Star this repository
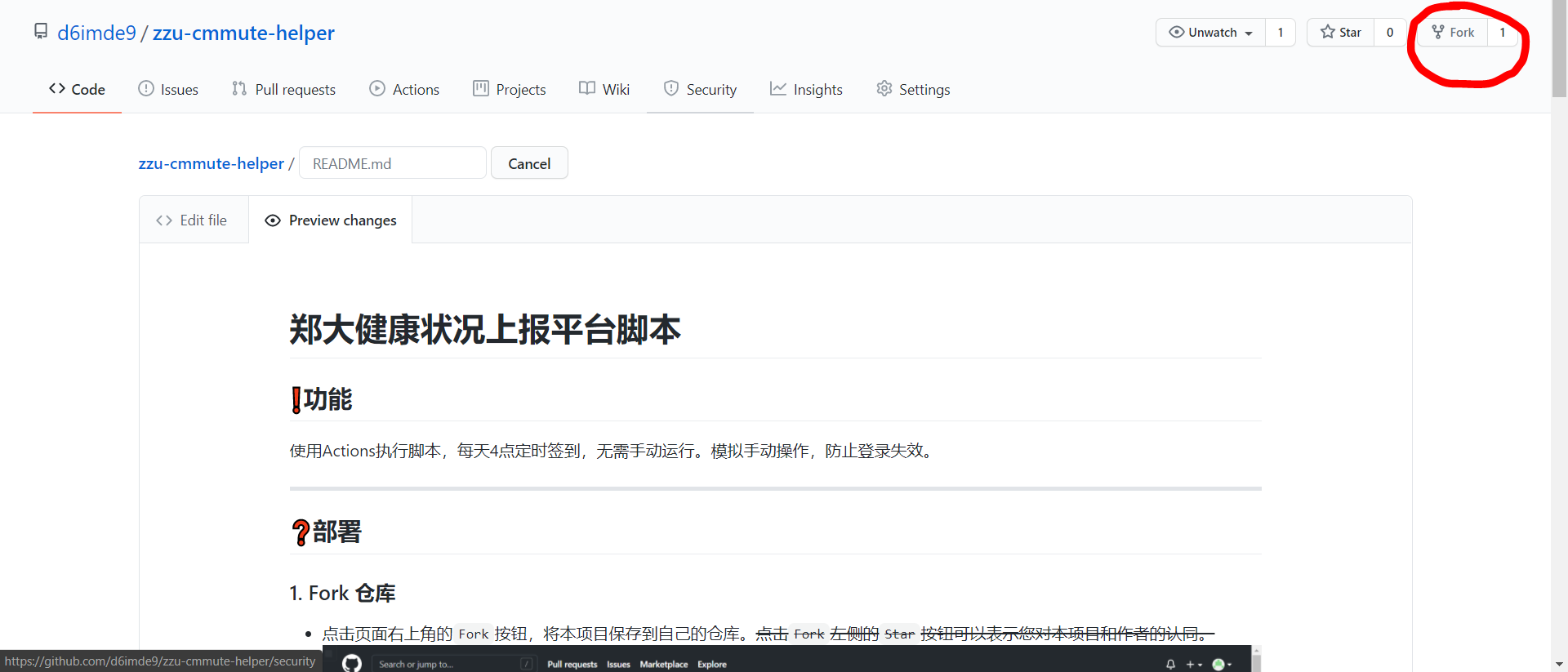Image resolution: width=1568 pixels, height=672 pixels. pyautogui.click(x=1340, y=33)
